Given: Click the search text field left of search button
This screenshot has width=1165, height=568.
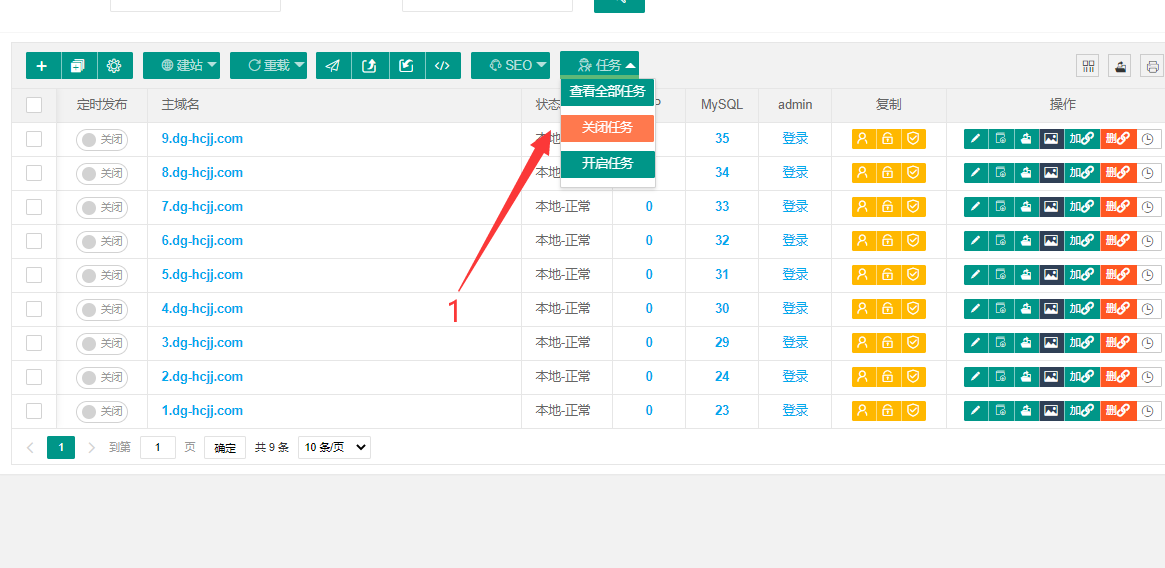Looking at the screenshot, I should click(487, 4).
